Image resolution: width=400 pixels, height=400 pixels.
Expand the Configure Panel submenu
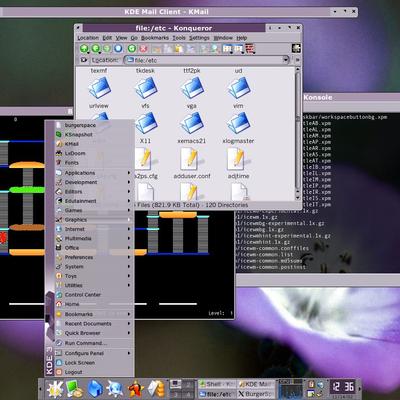[x=93, y=353]
